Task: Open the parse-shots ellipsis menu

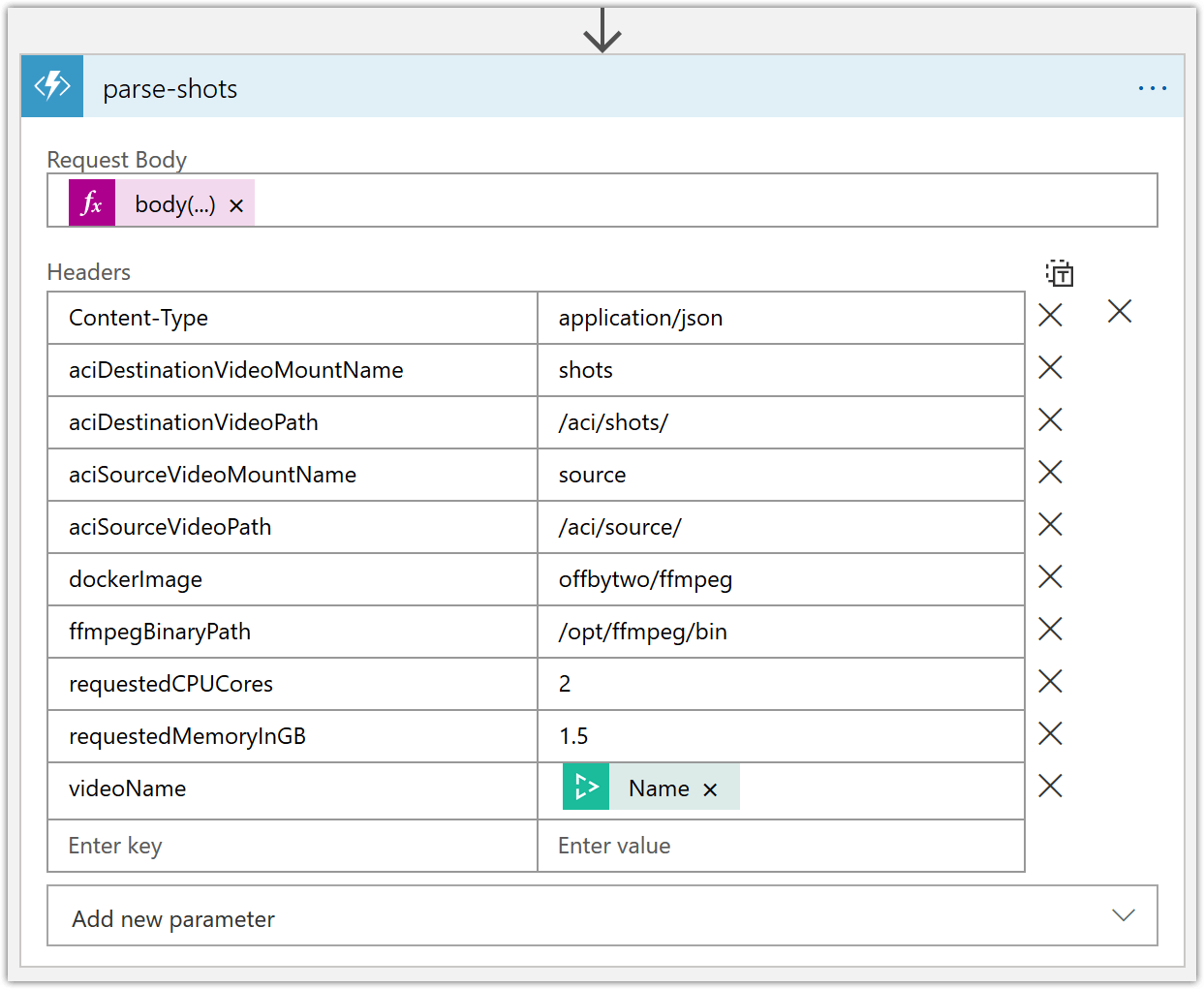Action: click(x=1152, y=87)
